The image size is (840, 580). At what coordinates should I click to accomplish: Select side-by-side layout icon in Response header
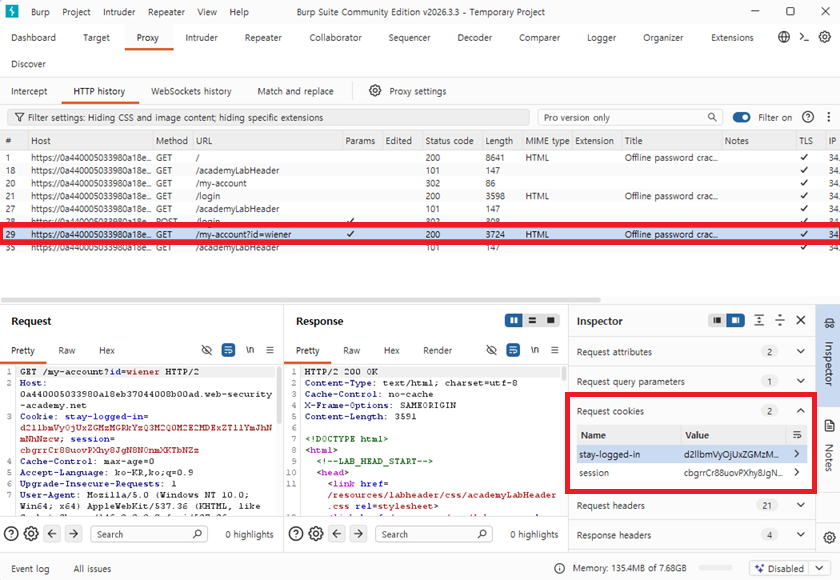[x=514, y=320]
